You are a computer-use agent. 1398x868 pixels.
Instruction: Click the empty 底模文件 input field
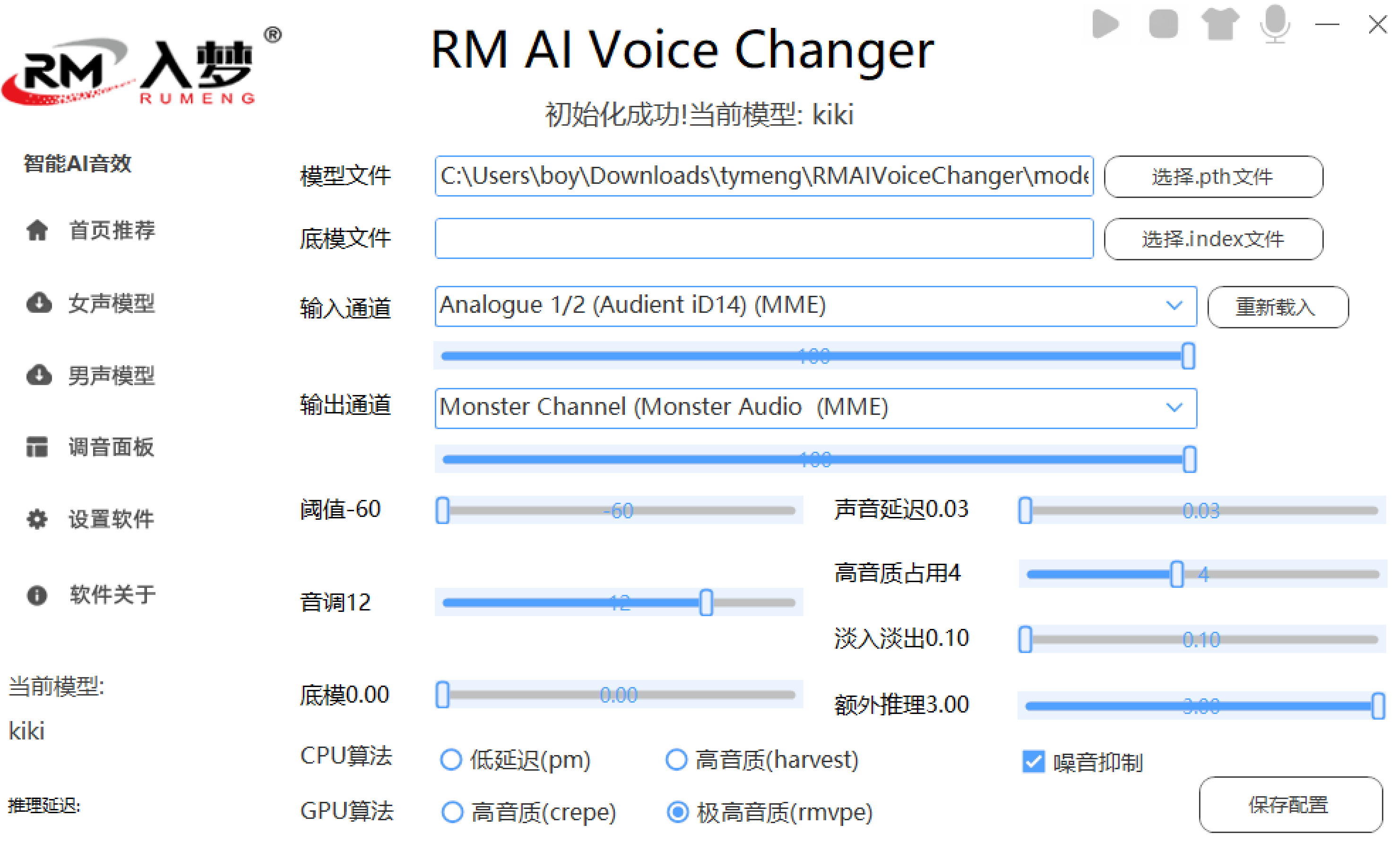pos(764,239)
